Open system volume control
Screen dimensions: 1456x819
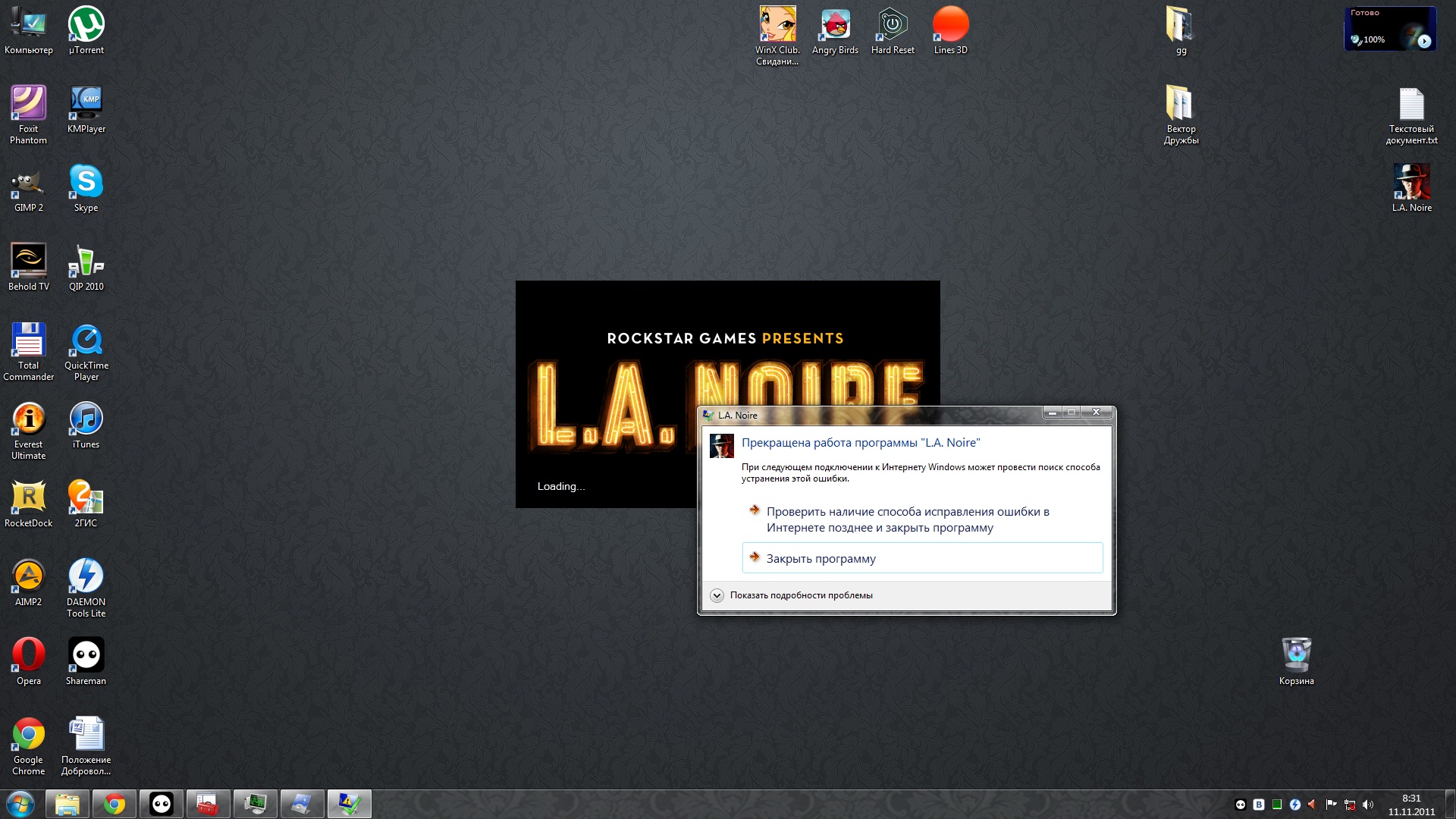pos(1368,805)
